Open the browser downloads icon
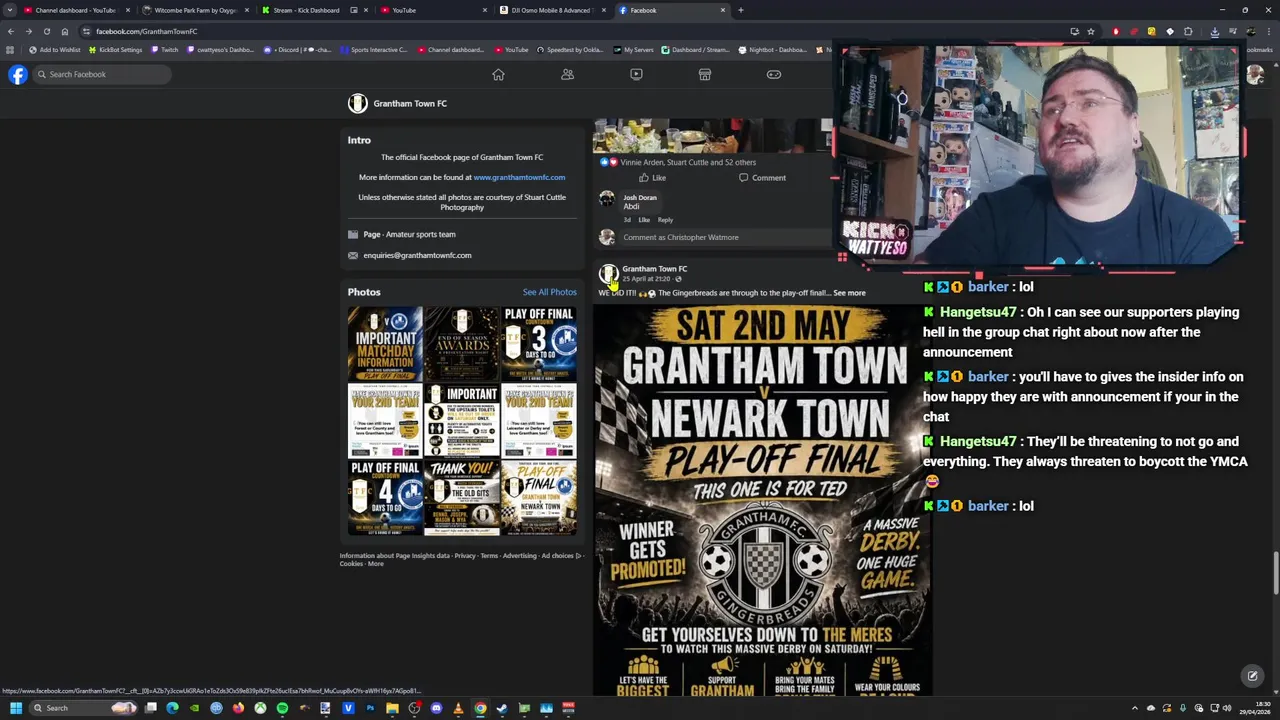The height and width of the screenshot is (720, 1280). click(x=1214, y=31)
